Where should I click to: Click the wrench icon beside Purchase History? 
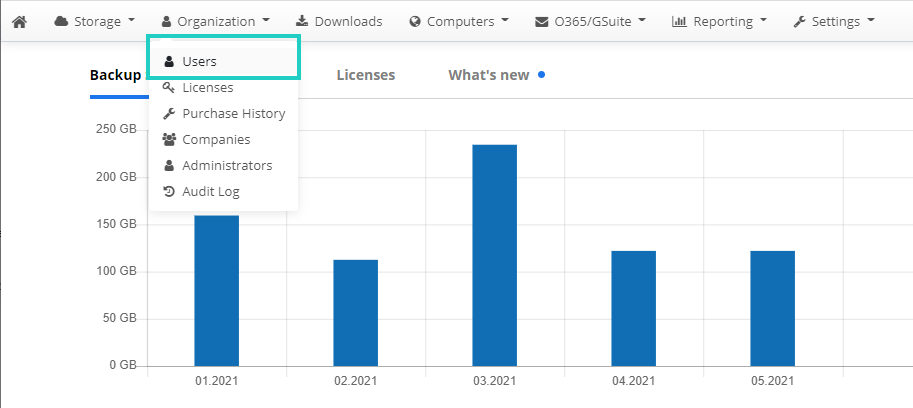[169, 113]
